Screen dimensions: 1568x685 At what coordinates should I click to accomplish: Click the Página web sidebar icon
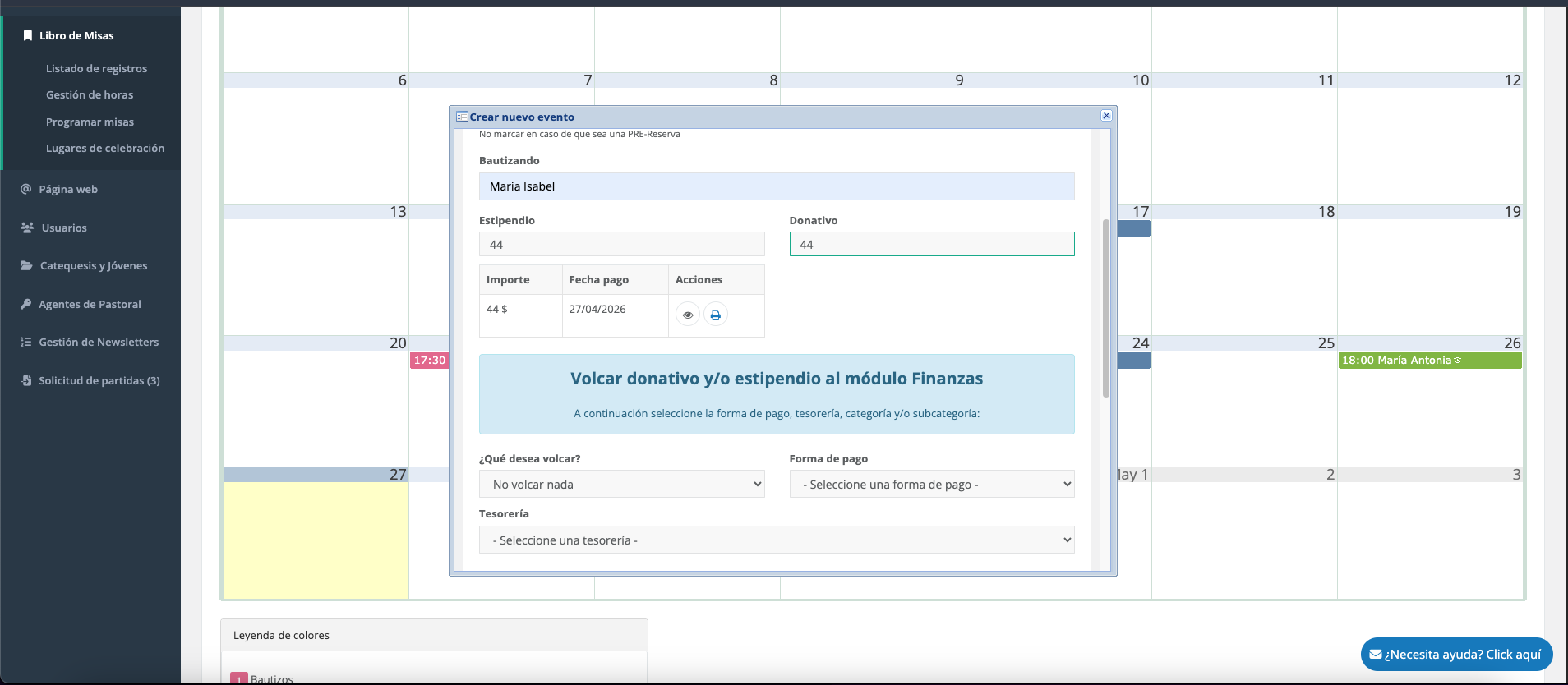point(26,189)
